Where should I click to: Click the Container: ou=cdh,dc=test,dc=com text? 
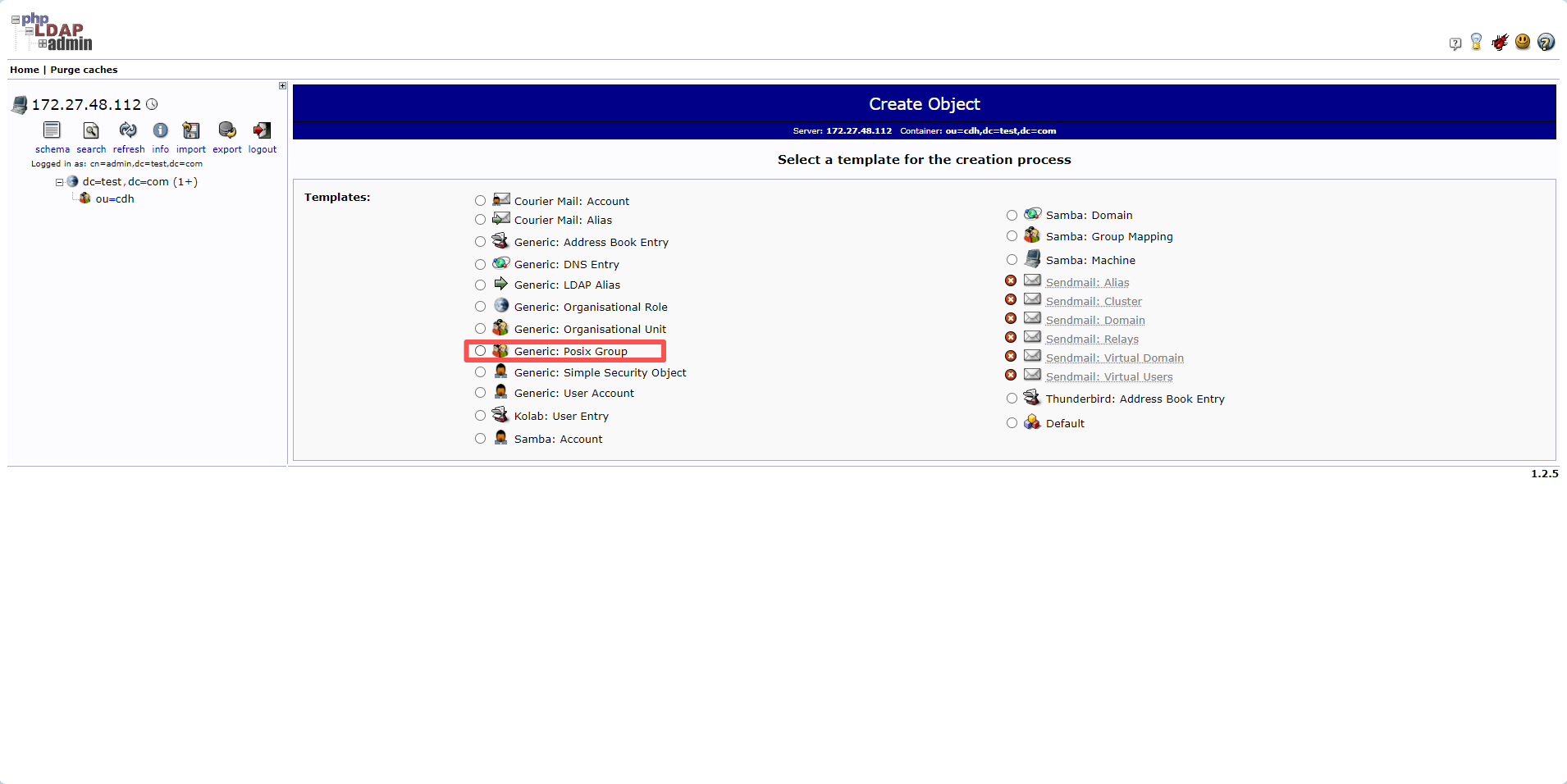click(x=978, y=131)
